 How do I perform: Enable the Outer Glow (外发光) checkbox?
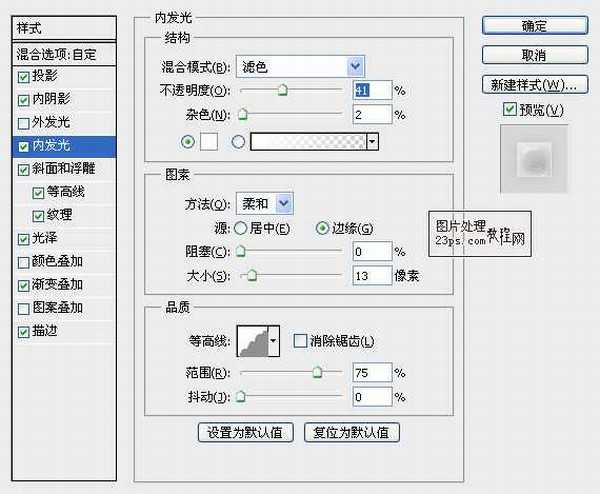tap(24, 123)
